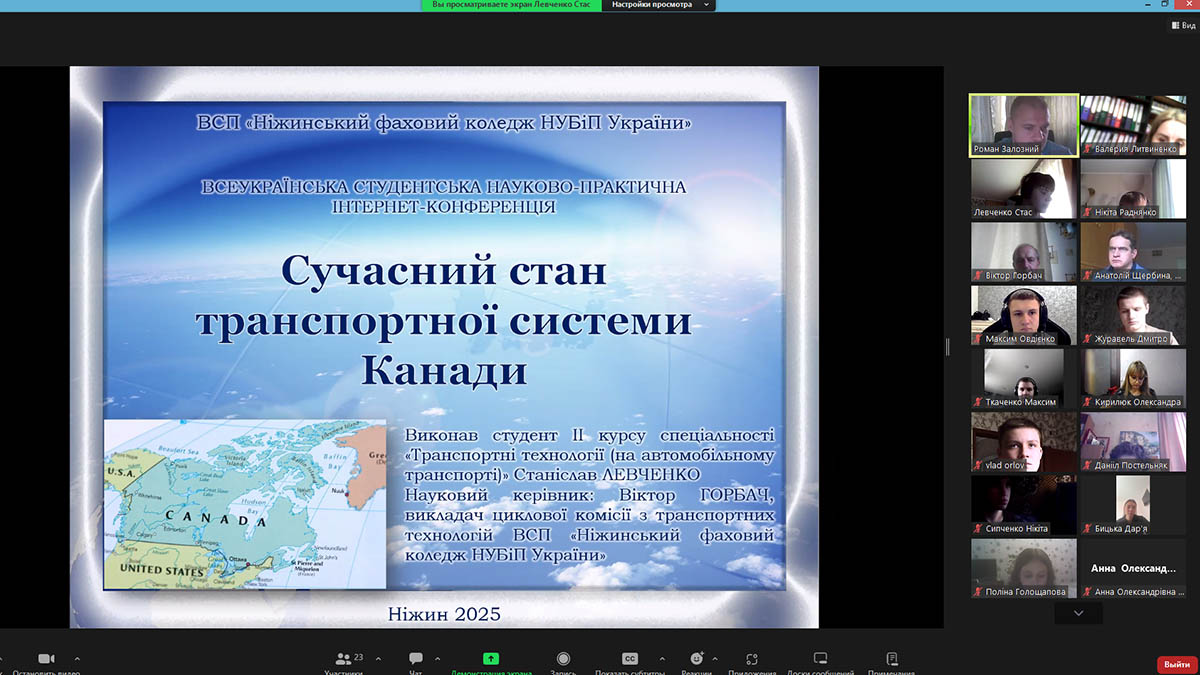Click the 'Вид' layout view button

pyautogui.click(x=1182, y=26)
